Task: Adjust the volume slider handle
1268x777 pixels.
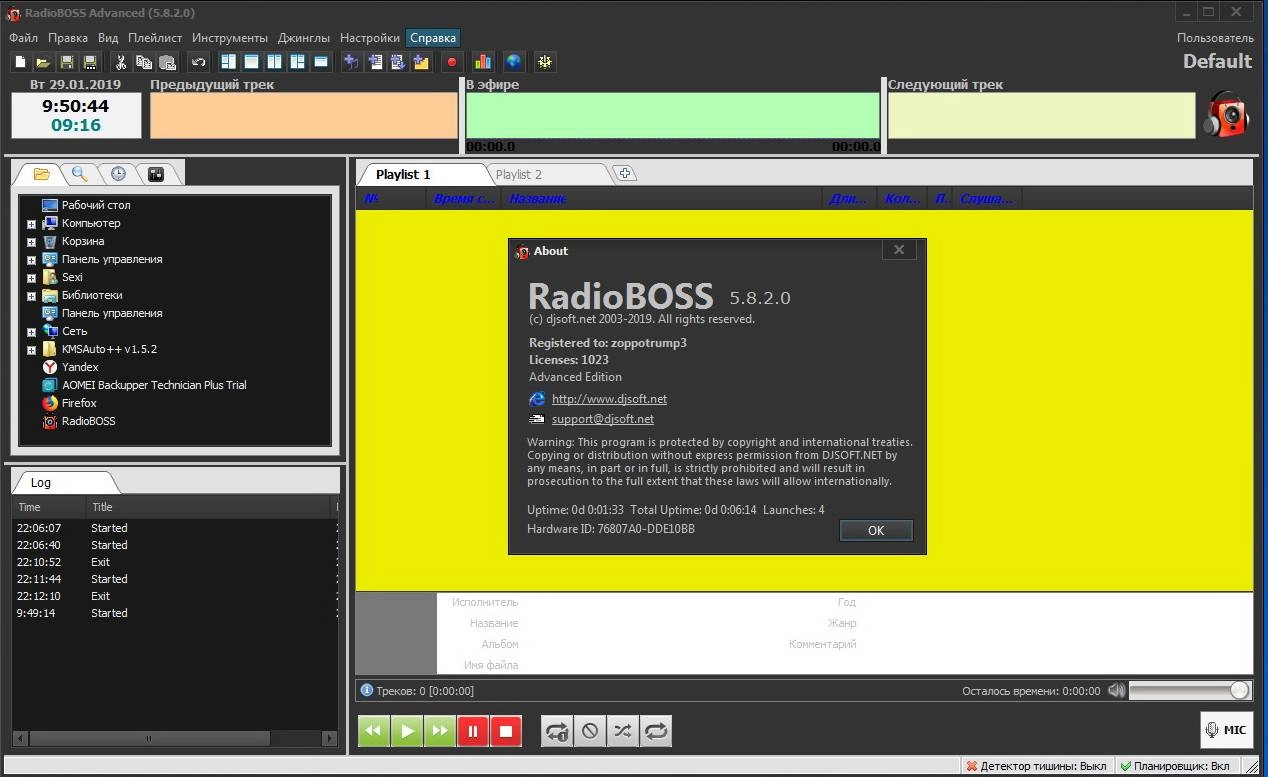Action: tap(1239, 690)
